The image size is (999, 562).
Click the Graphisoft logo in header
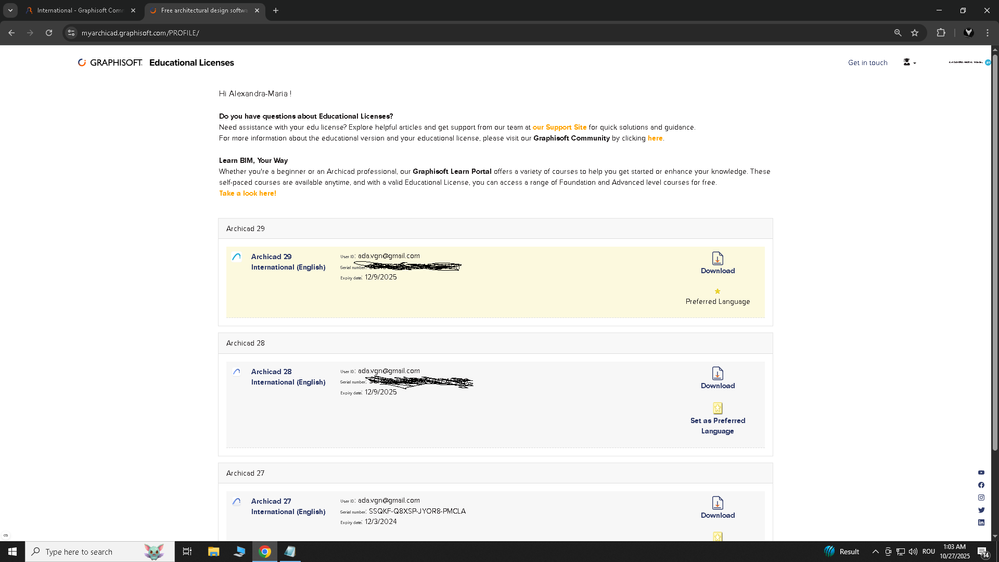110,62
